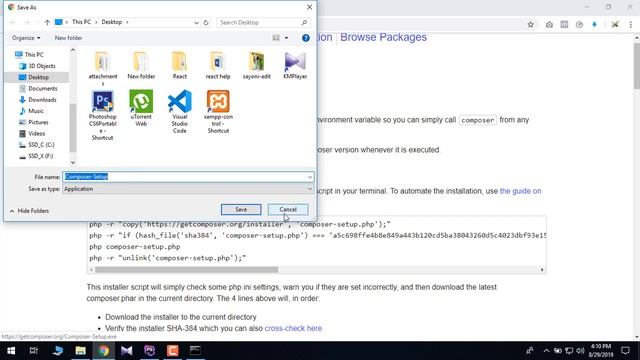Select Music in navigation pane
640x360 pixels.
pyautogui.click(x=31, y=111)
